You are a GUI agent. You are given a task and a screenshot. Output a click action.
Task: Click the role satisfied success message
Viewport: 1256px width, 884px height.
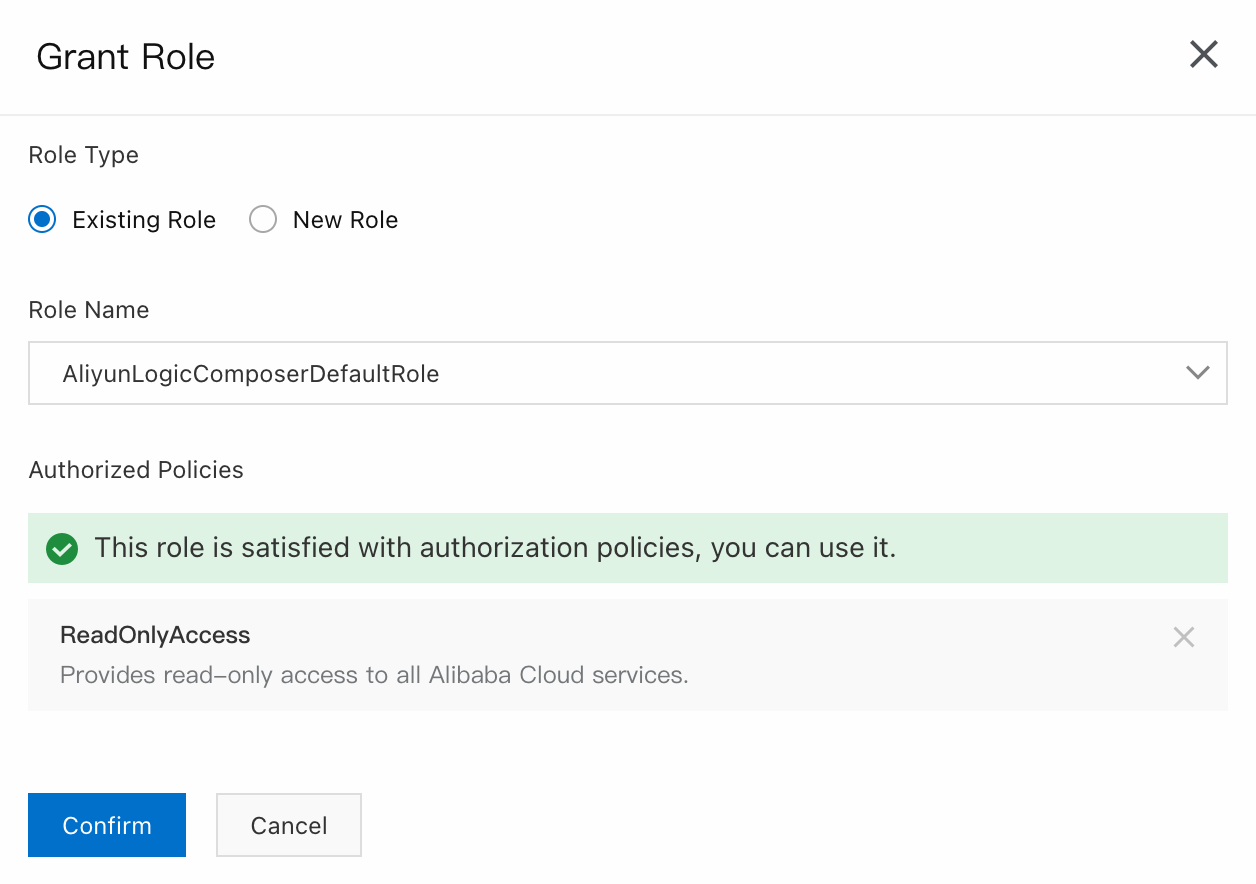coord(495,548)
